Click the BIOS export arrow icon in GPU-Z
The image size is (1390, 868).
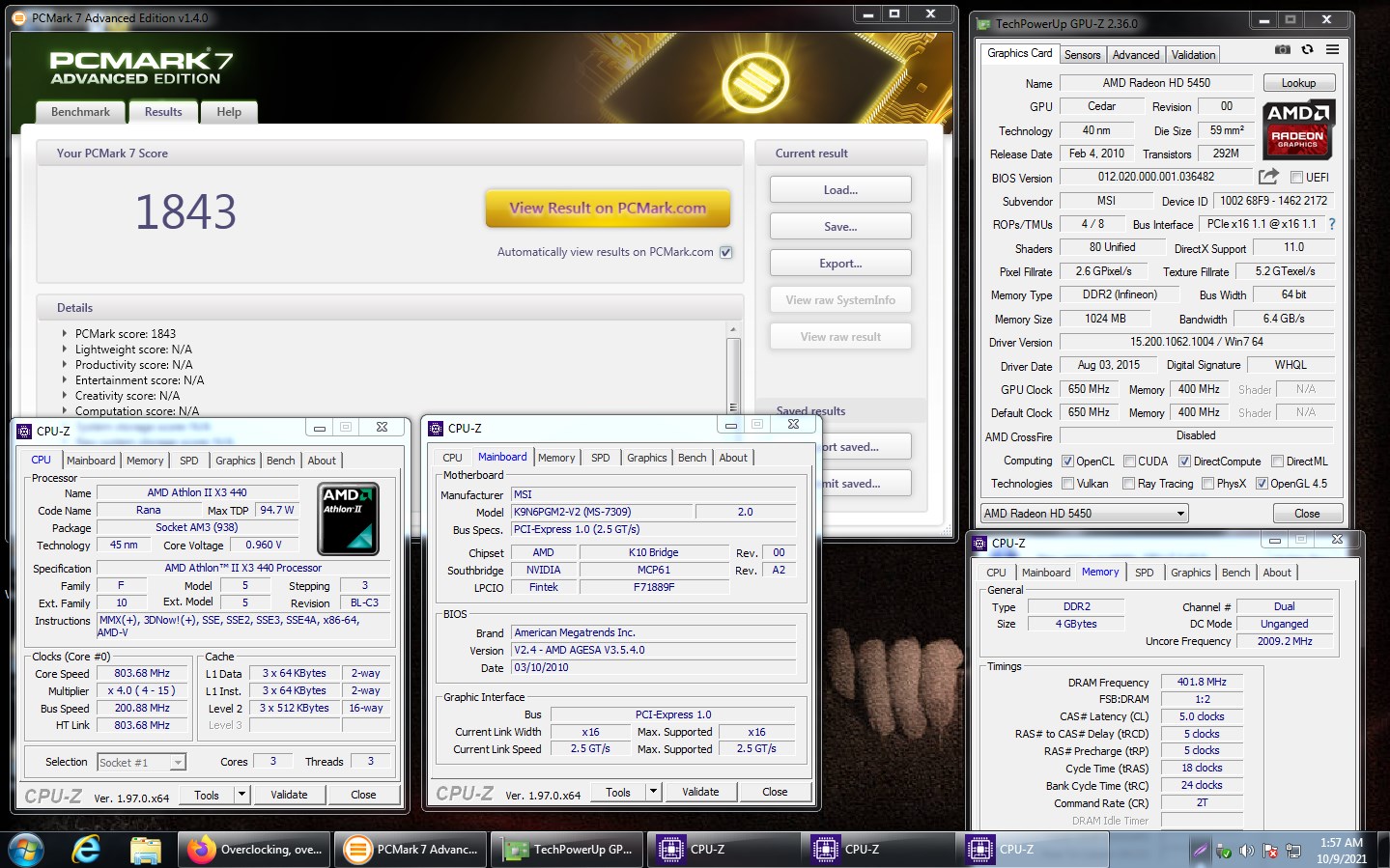tap(1268, 177)
